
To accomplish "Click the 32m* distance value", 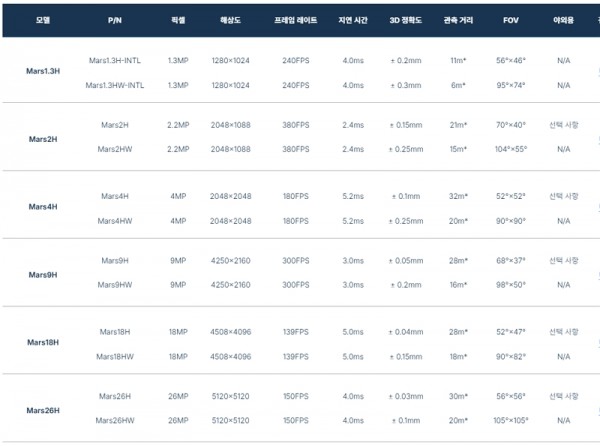I will [x=458, y=196].
